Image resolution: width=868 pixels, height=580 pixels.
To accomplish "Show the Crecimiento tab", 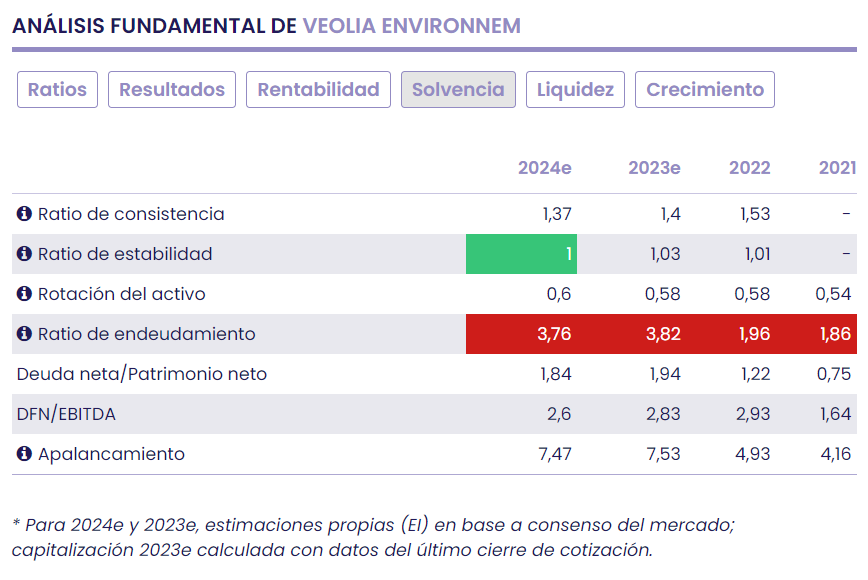I will (x=704, y=89).
